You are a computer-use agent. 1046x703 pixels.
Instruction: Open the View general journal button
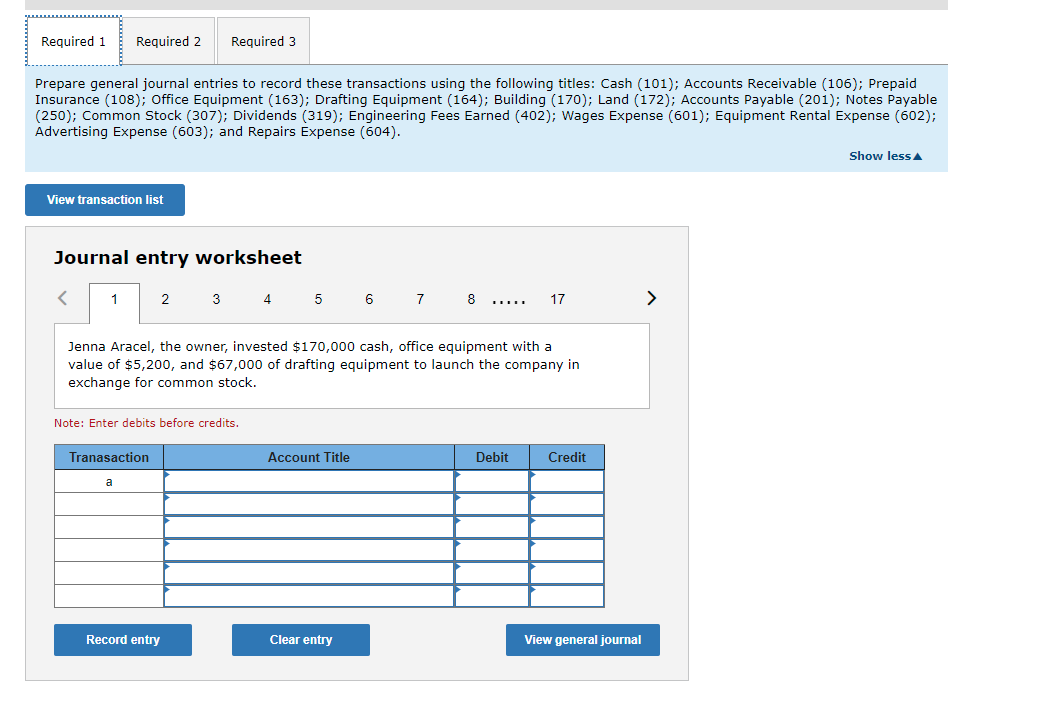(x=582, y=640)
